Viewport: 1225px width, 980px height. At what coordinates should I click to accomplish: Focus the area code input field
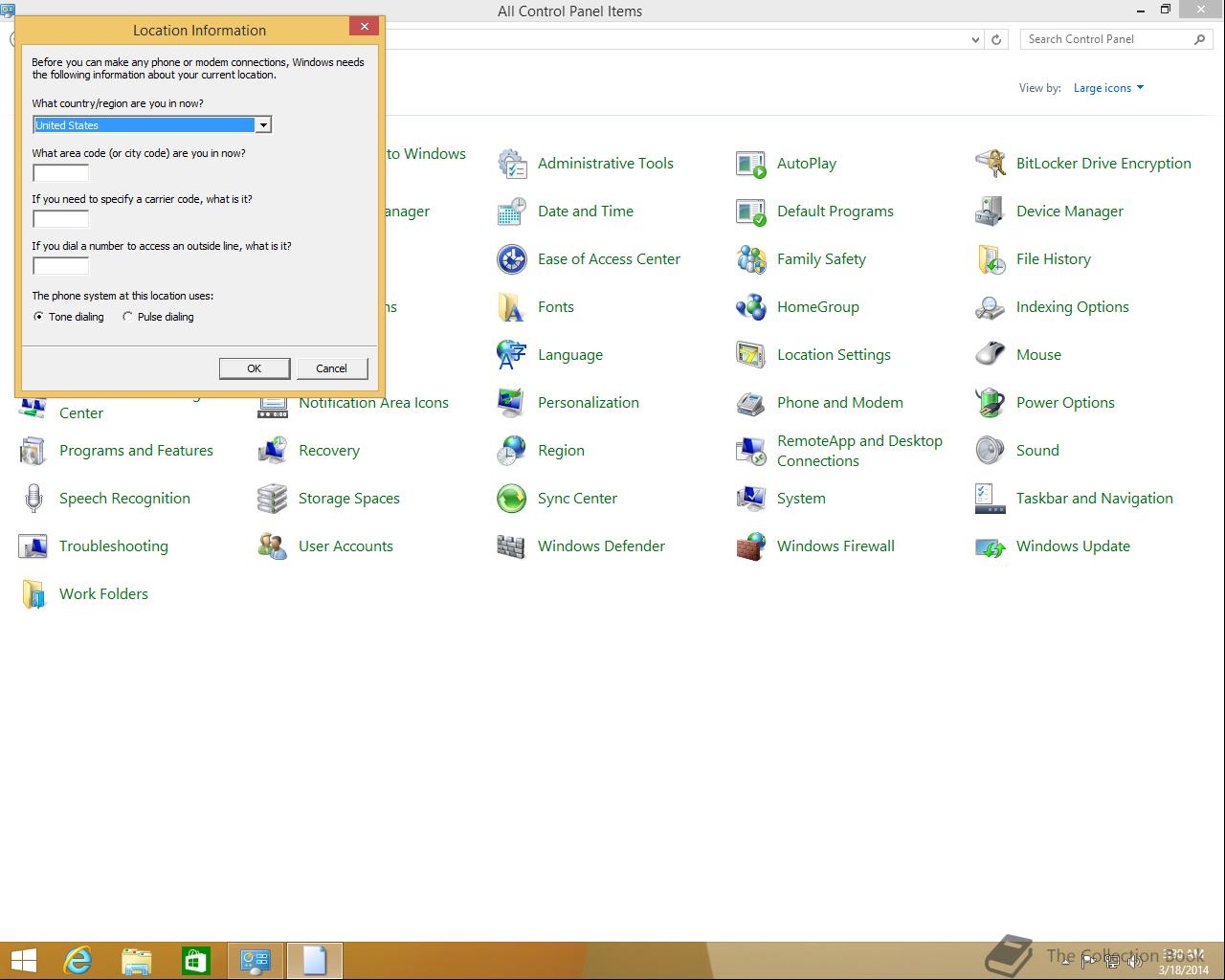(61, 173)
